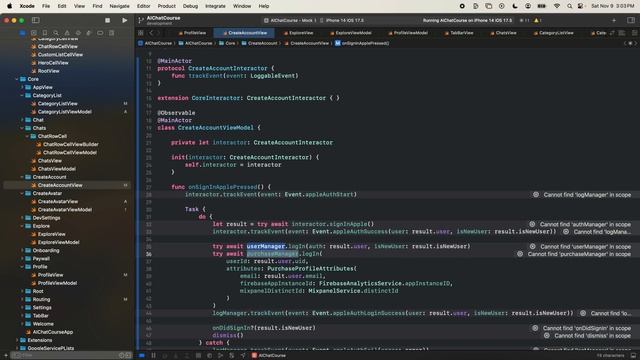This screenshot has height=360, width=640.
Task: Collapse the CategoryList folder
Action: (22, 96)
